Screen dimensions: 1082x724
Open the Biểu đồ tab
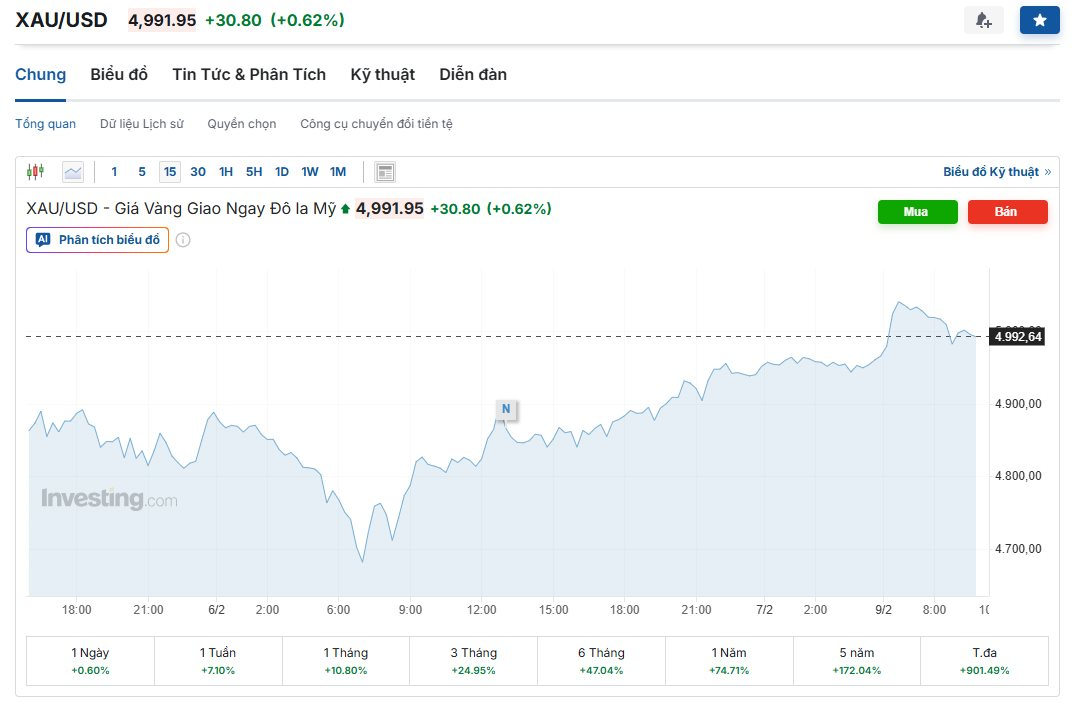(x=119, y=74)
